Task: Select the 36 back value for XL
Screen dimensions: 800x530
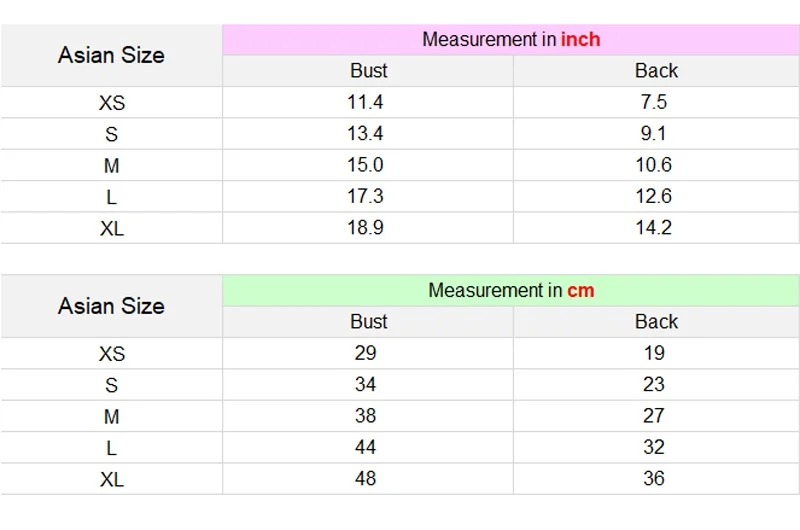Action: pos(653,479)
